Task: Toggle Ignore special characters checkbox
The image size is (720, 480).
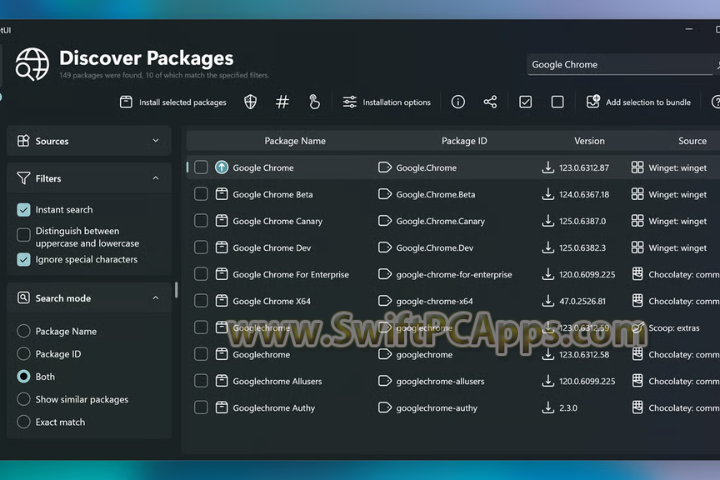Action: (x=23, y=260)
